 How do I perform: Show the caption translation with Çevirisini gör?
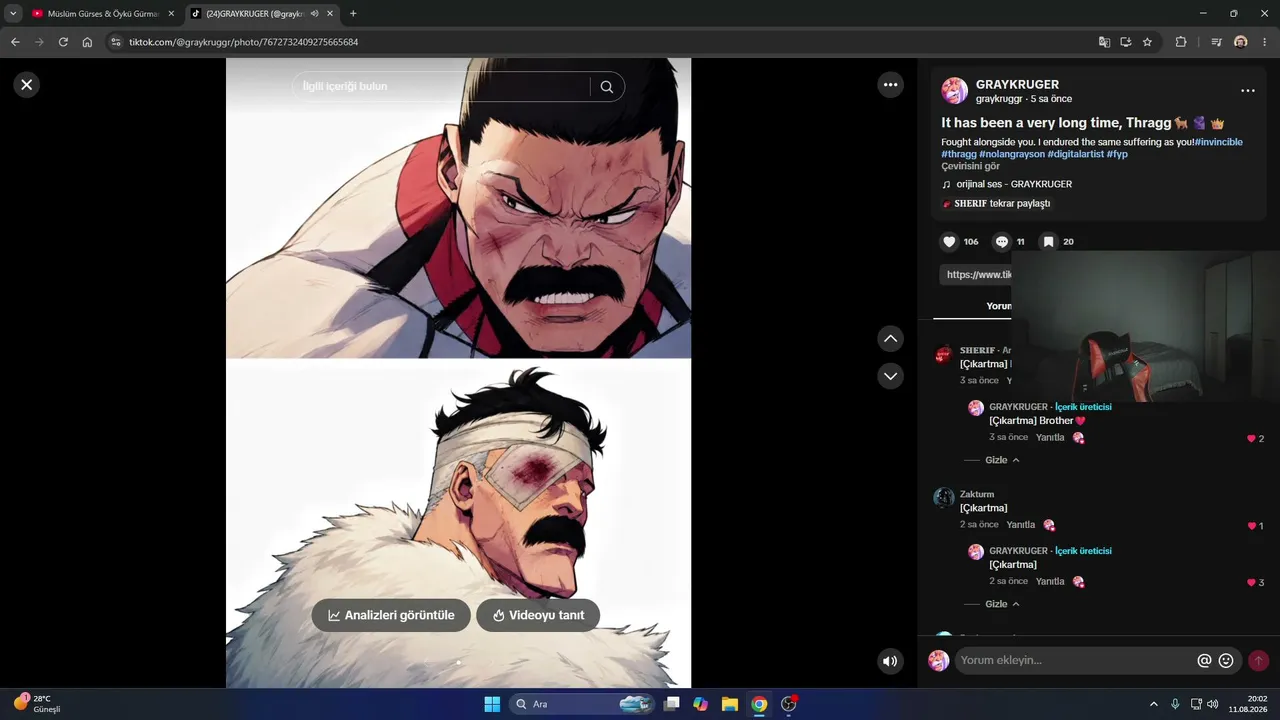971,166
